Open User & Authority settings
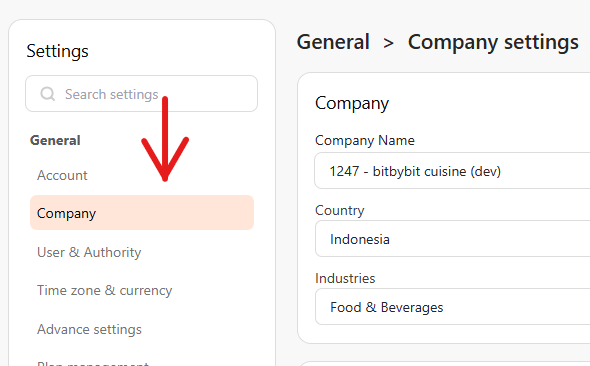The image size is (590, 366). click(x=89, y=252)
